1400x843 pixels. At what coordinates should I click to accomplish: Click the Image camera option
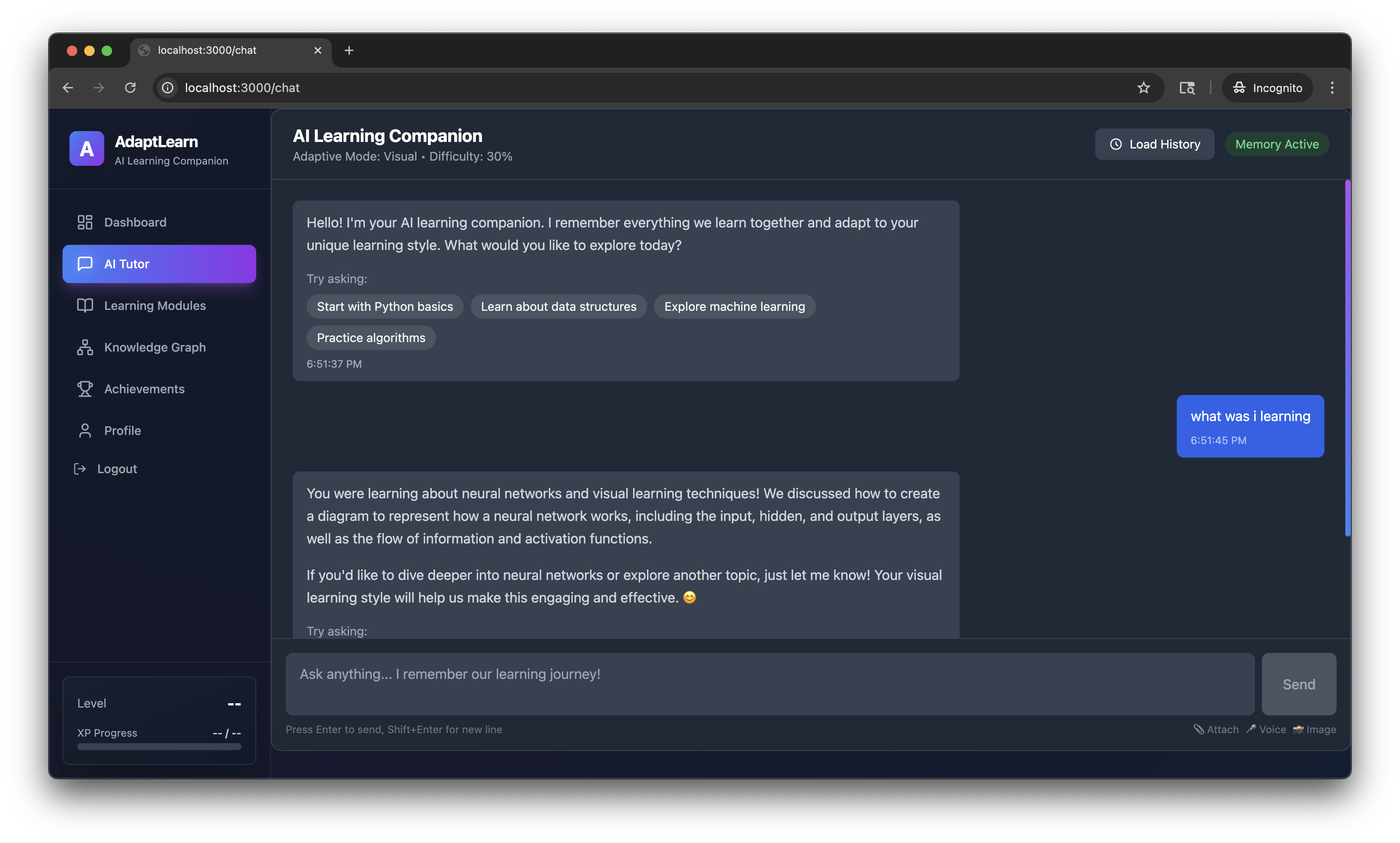(1314, 729)
